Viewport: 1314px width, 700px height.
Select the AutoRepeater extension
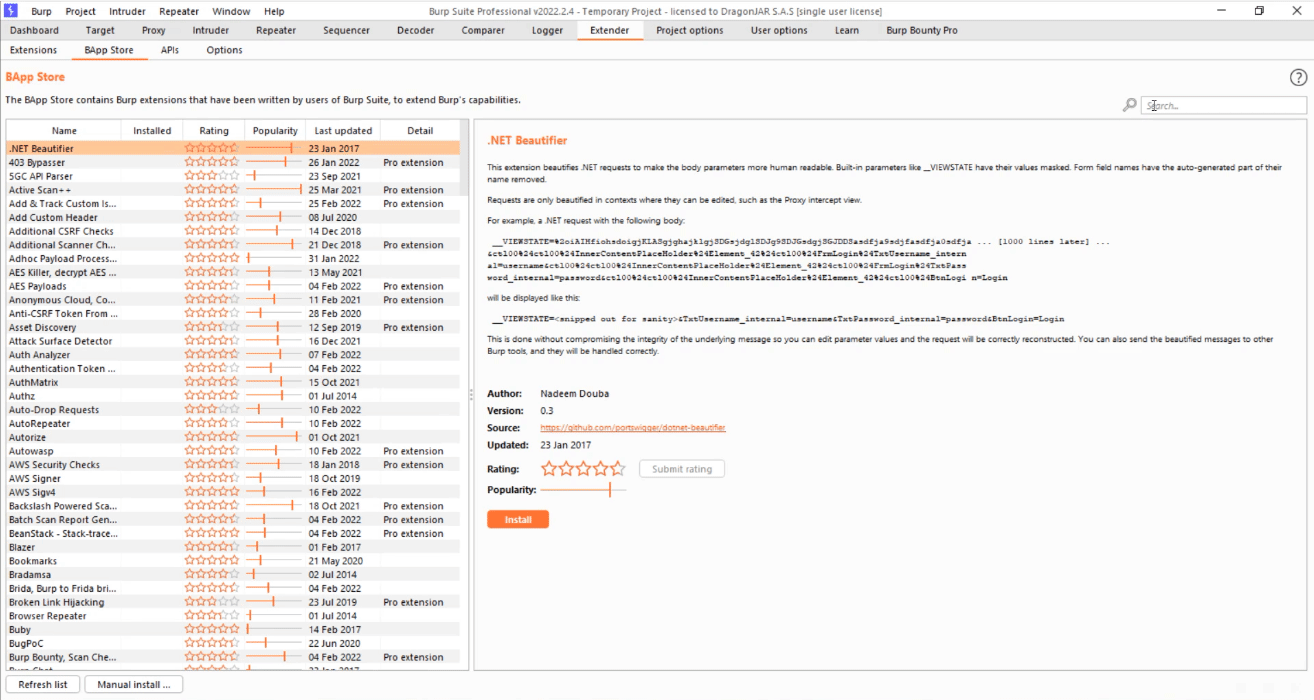click(x=233, y=424)
